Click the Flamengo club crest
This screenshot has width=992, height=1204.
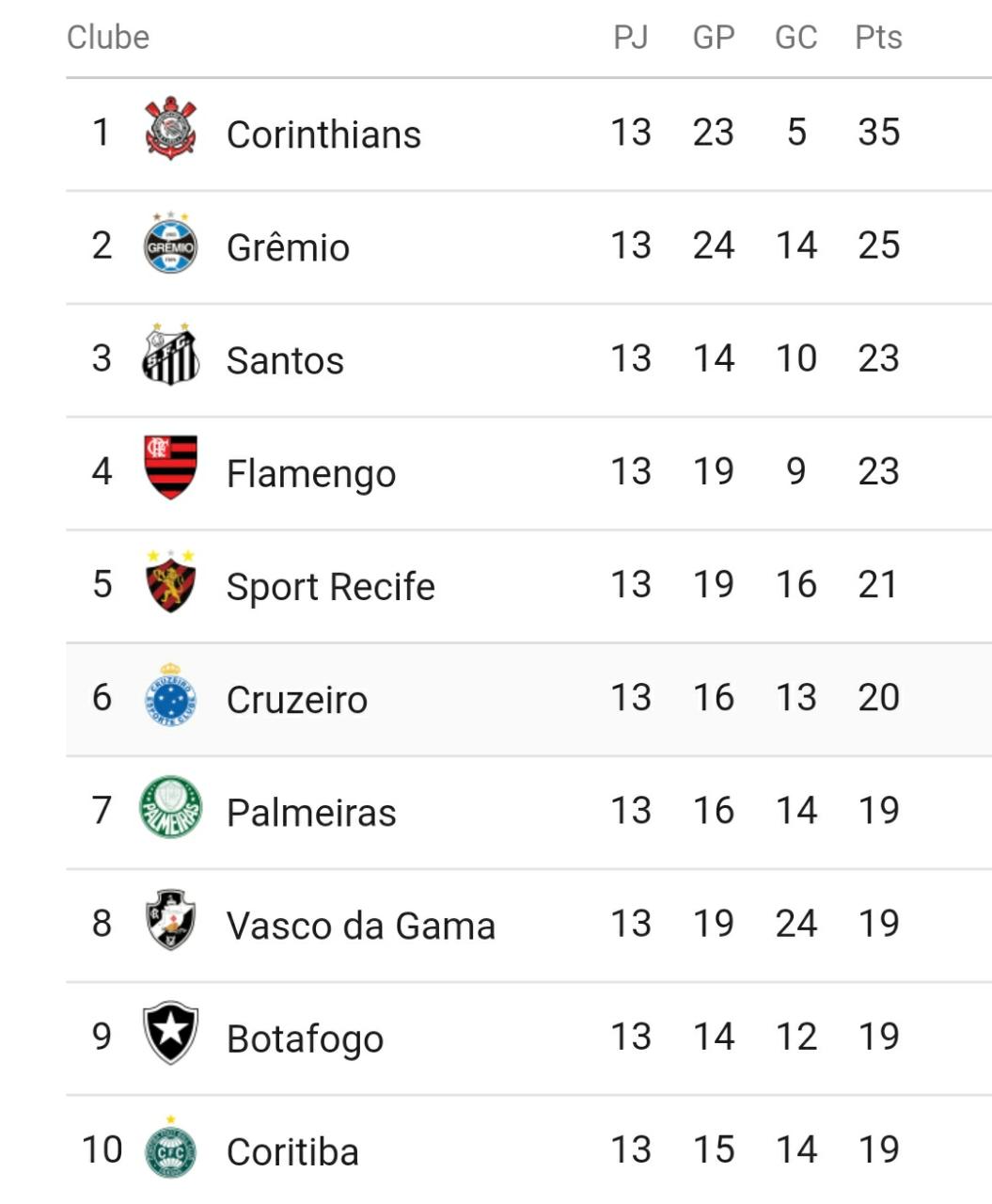pyautogui.click(x=171, y=467)
